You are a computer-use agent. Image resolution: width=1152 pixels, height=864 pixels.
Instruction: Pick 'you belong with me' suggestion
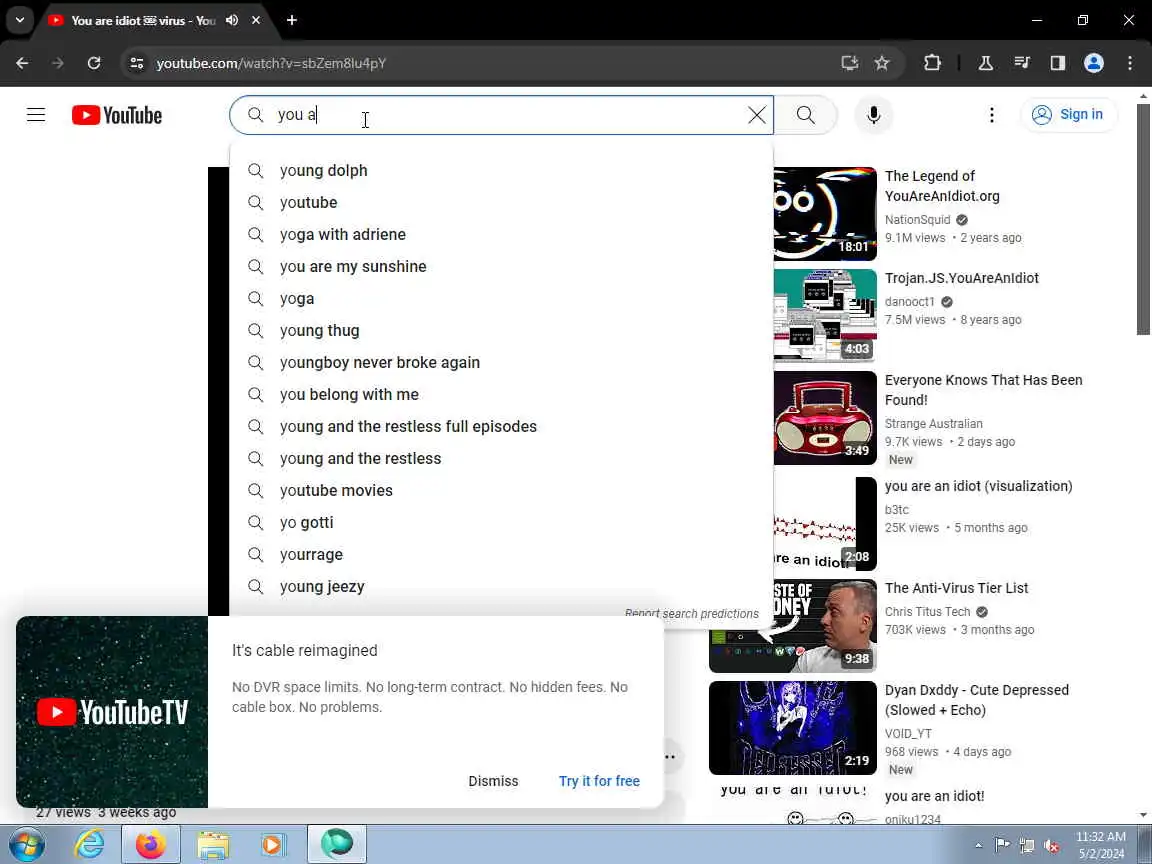(501, 395)
